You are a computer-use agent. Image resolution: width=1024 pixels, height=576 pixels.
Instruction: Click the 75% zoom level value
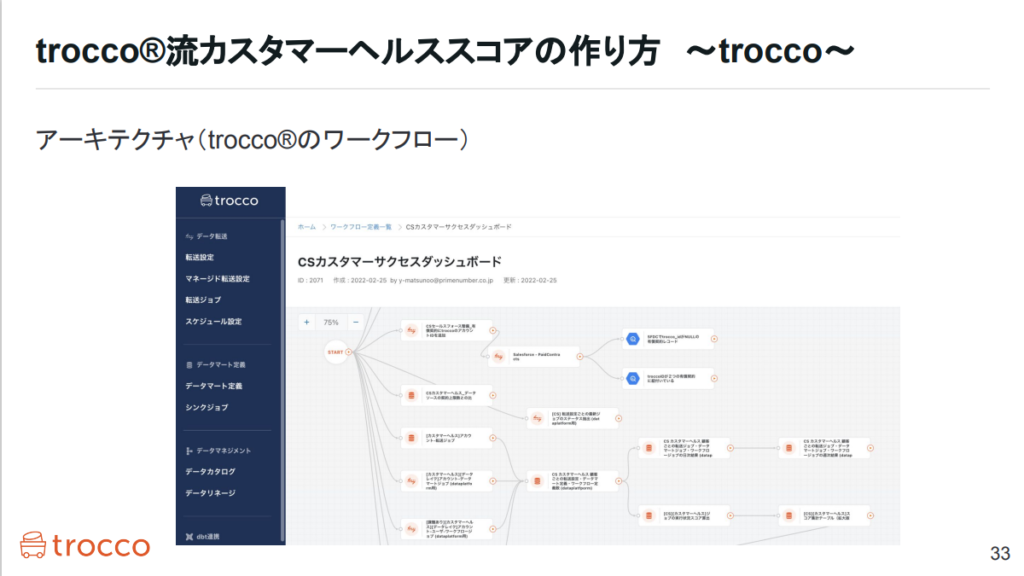[x=331, y=322]
